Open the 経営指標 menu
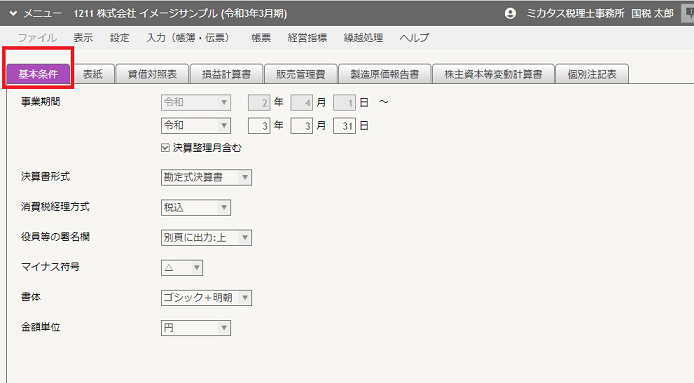The width and height of the screenshot is (694, 383). click(307, 38)
